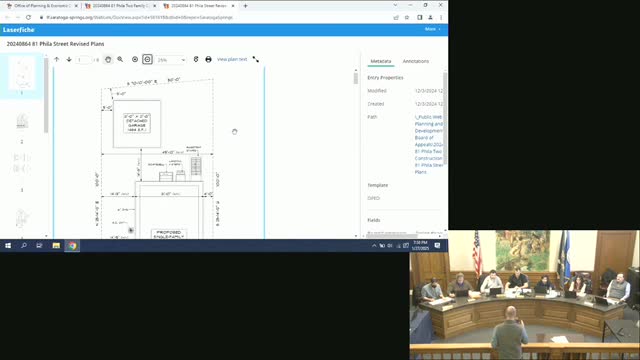Click the Chrome taskbar icon
This screenshot has width=640, height=360.
[x=72, y=245]
